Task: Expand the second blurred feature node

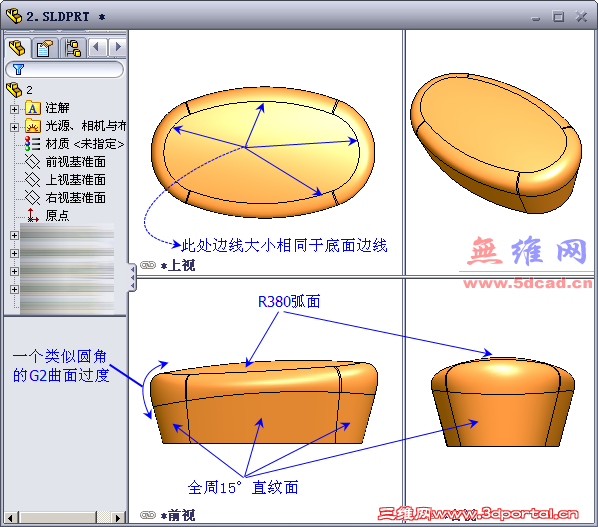Action: [14, 253]
